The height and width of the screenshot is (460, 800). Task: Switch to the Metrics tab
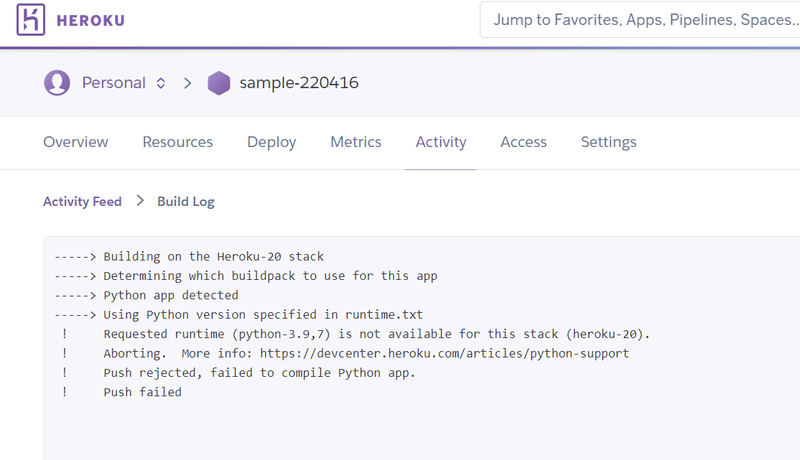pyautogui.click(x=356, y=142)
